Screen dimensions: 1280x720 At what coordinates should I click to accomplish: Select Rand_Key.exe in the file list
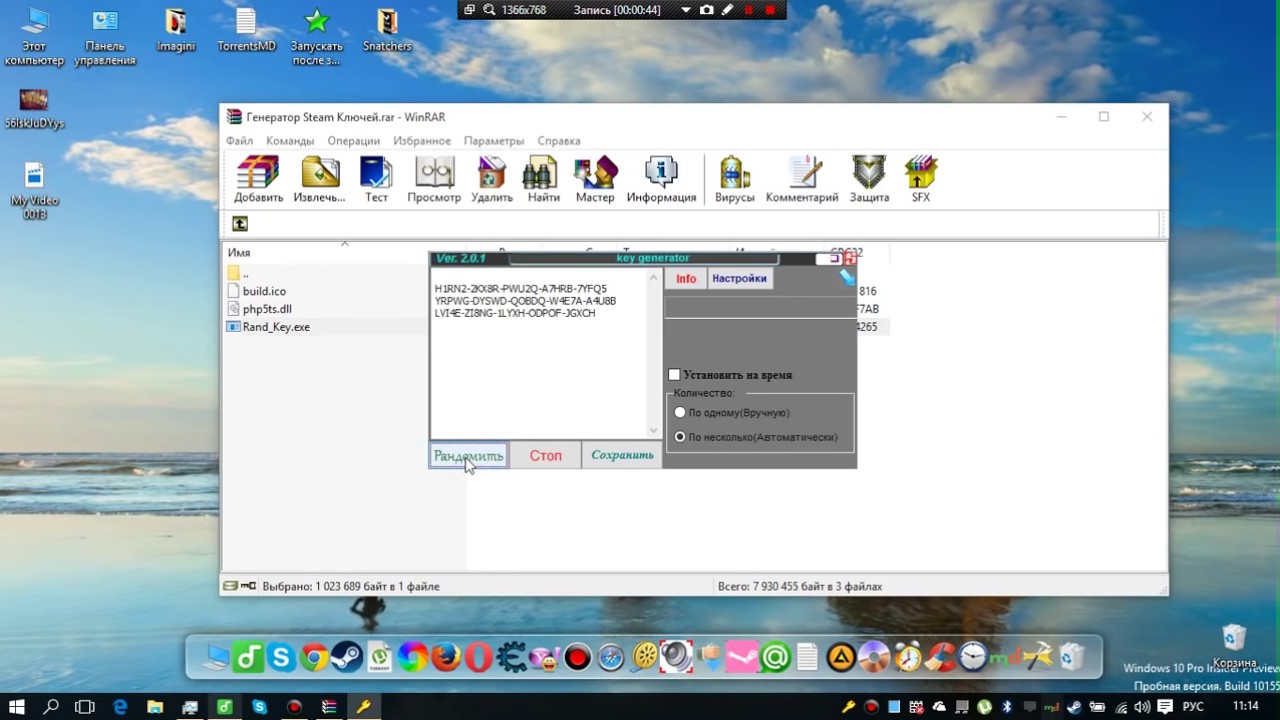(276, 327)
